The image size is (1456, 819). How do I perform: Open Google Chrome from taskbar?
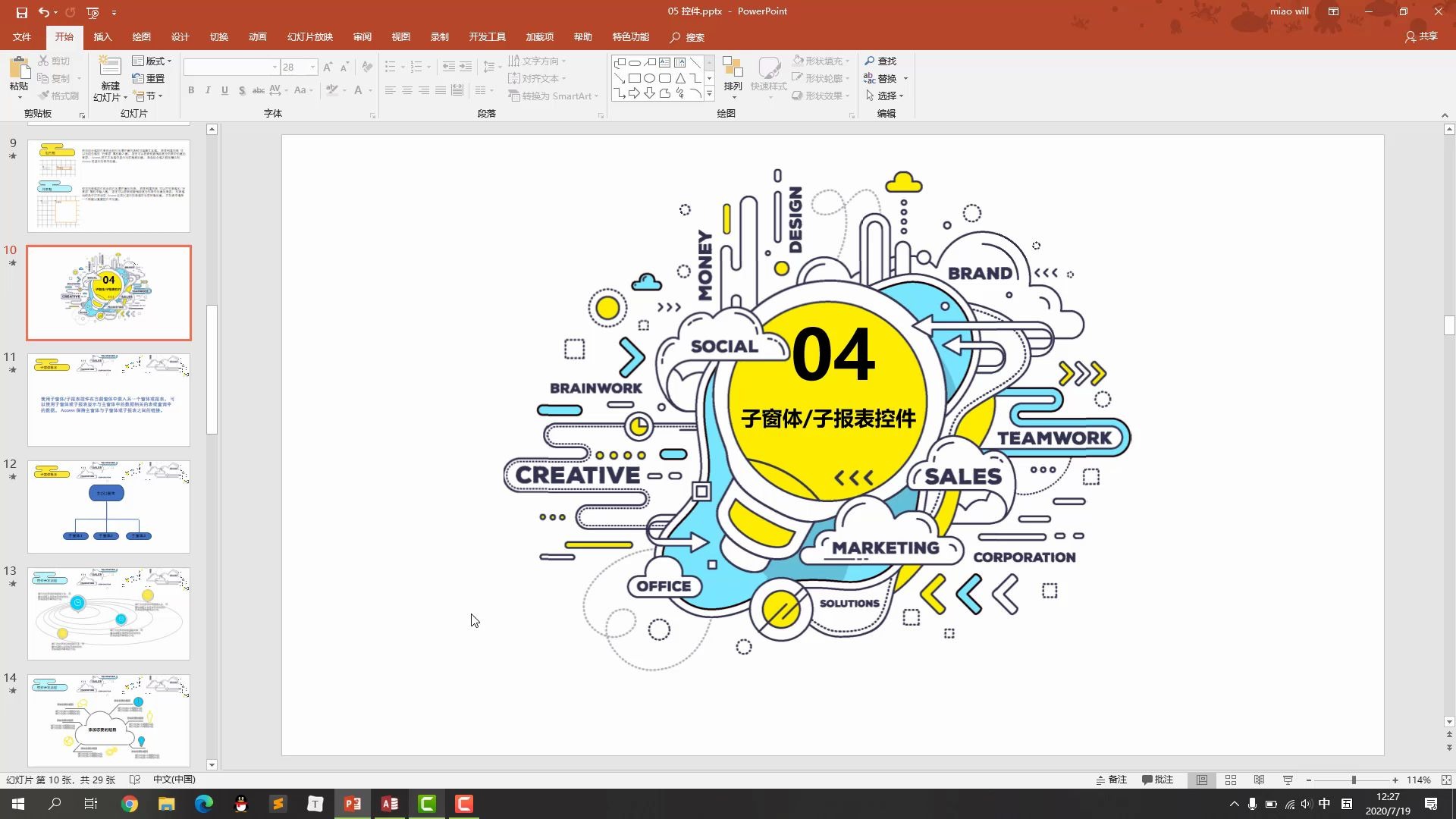[130, 804]
